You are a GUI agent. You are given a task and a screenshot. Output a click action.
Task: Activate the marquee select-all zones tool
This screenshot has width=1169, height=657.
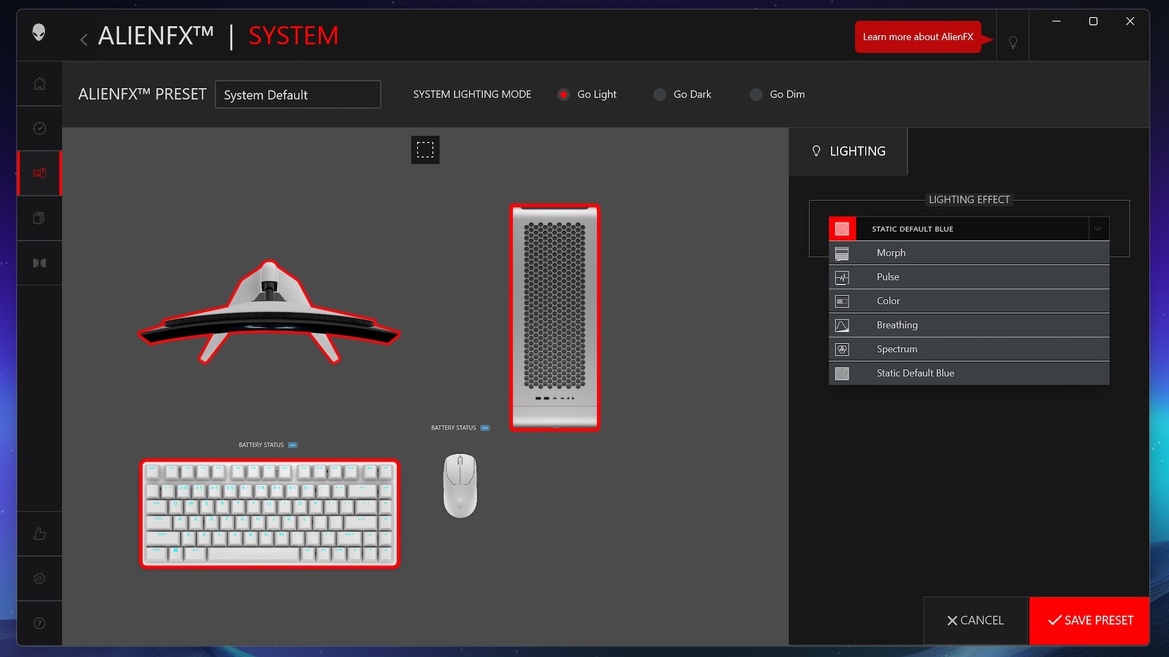click(x=425, y=150)
